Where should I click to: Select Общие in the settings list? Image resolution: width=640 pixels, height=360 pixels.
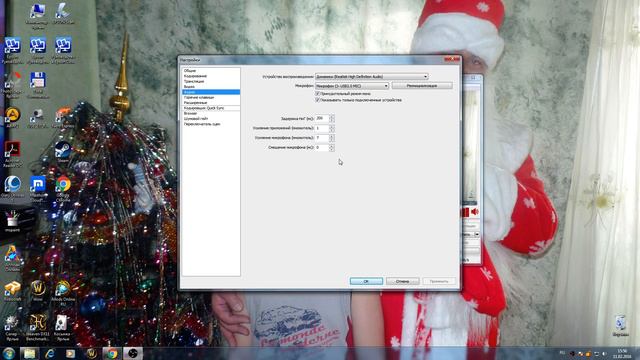coord(211,71)
